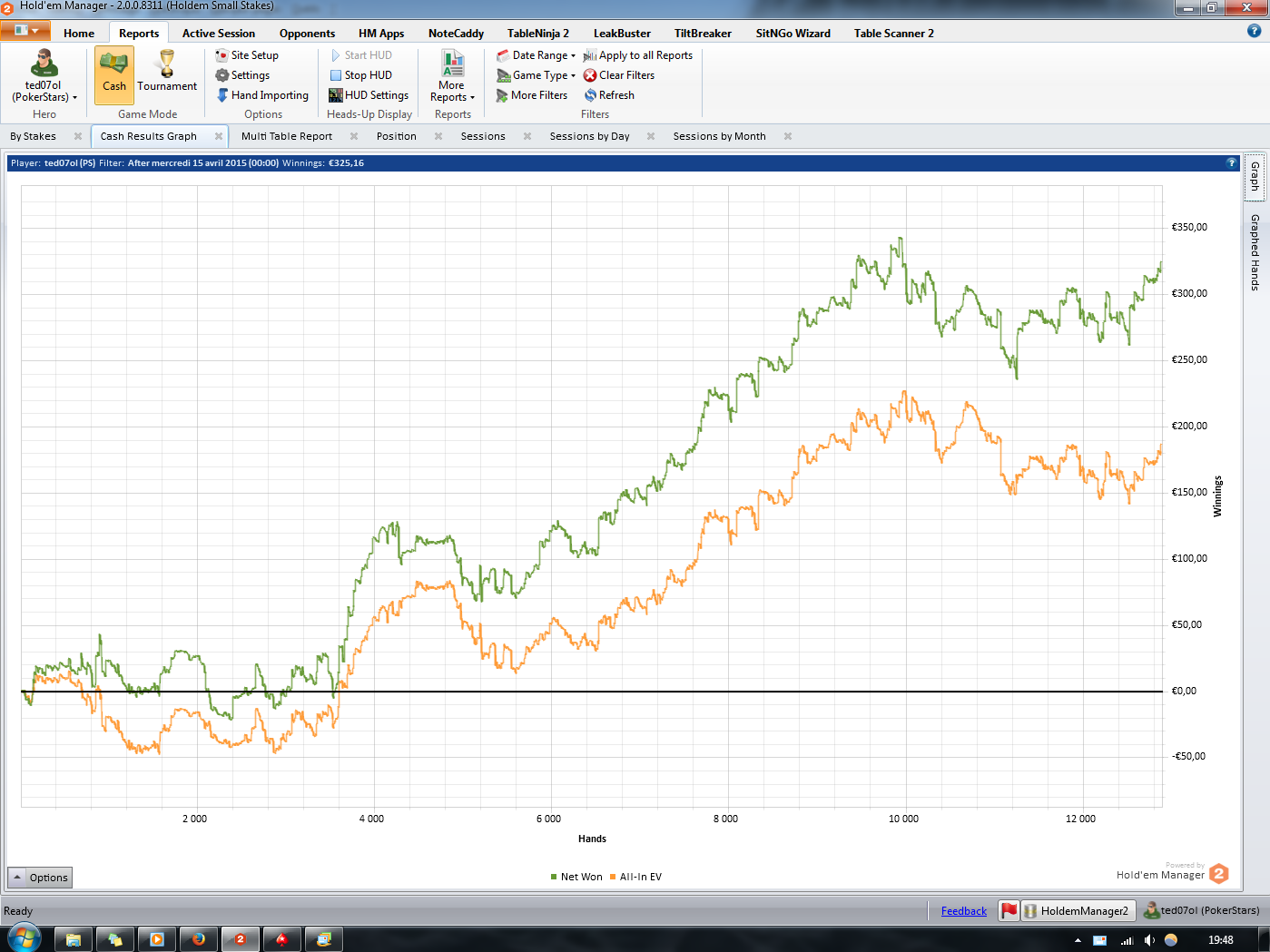Click HoldemManager2 database status button
The width and height of the screenshot is (1270, 952).
coord(1078,910)
